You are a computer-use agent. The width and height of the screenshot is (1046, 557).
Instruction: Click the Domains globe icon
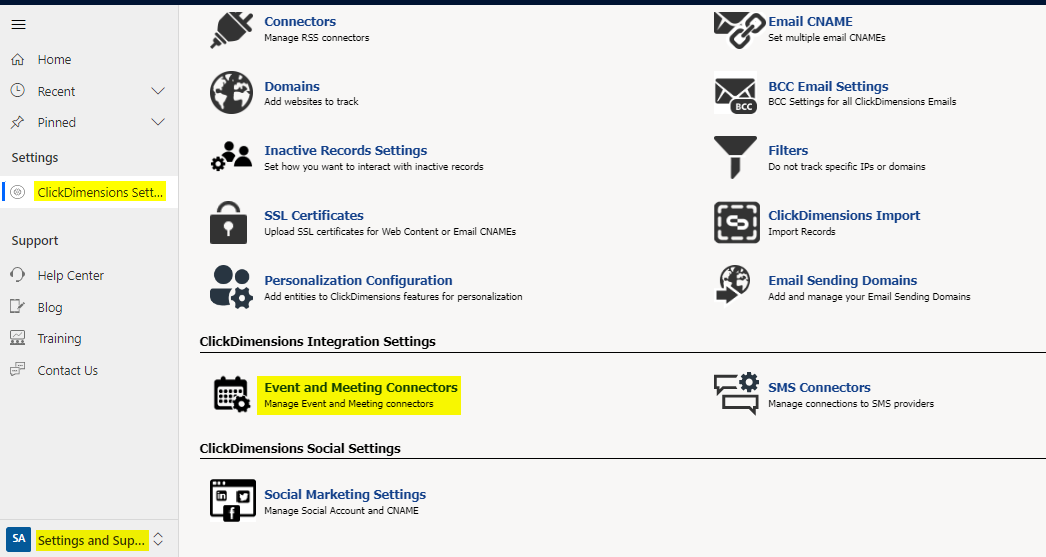[231, 93]
